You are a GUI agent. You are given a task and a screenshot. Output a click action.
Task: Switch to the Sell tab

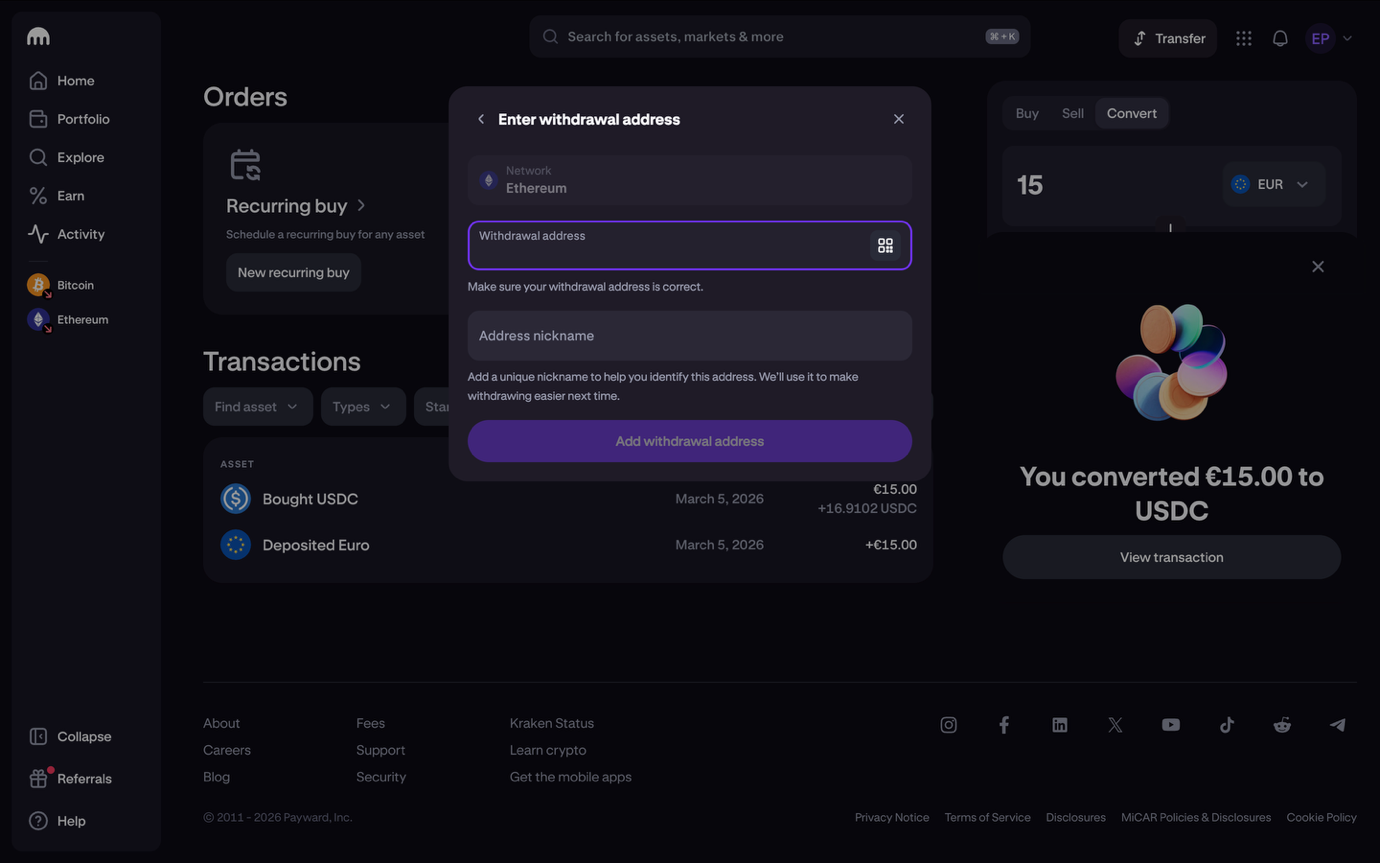click(x=1072, y=113)
